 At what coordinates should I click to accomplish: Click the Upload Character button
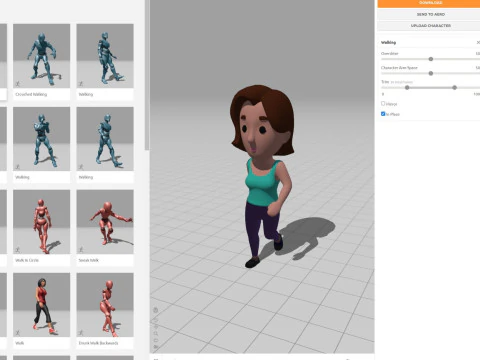[429, 26]
